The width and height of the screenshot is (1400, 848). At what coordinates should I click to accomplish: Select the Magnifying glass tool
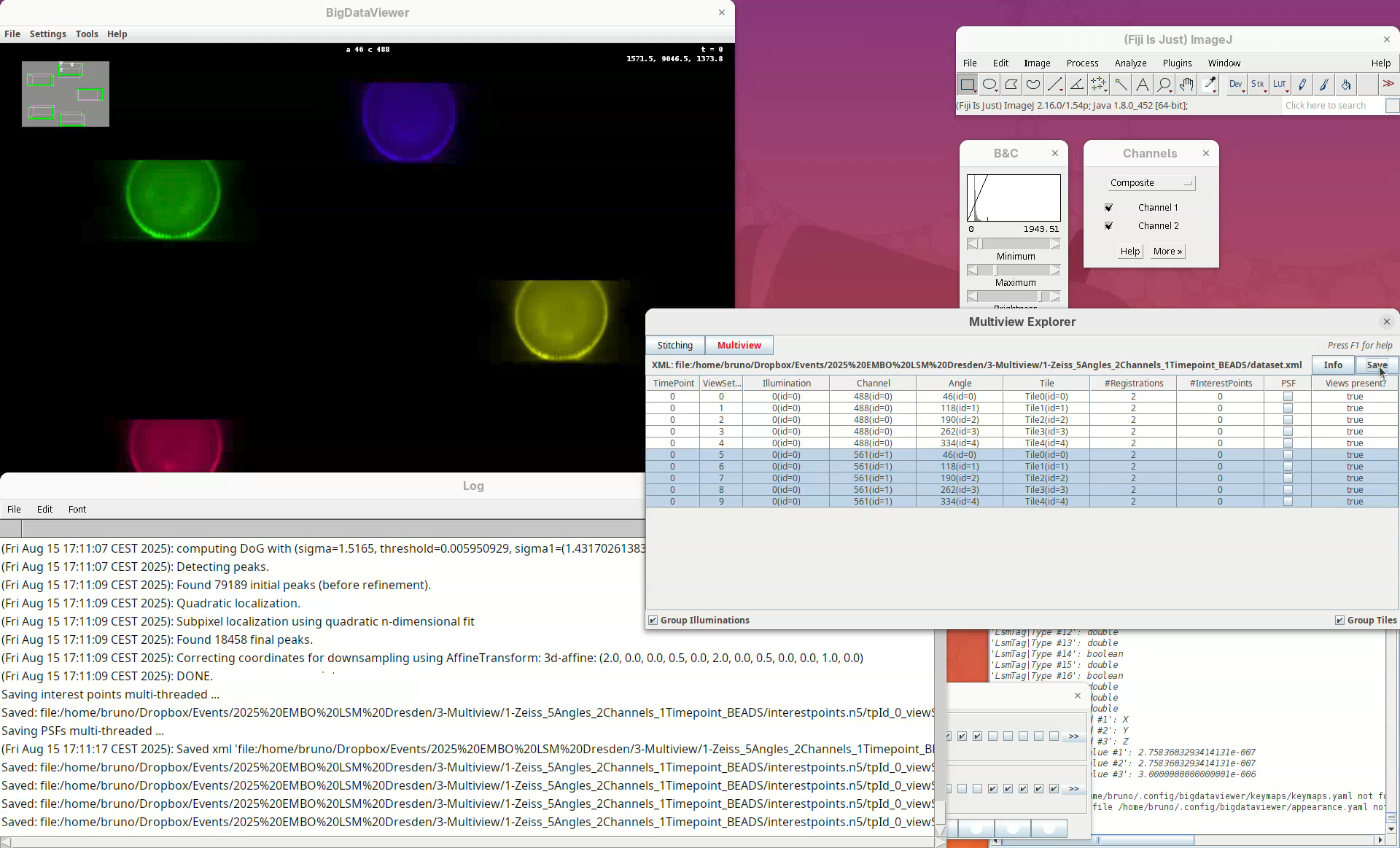[x=1164, y=85]
